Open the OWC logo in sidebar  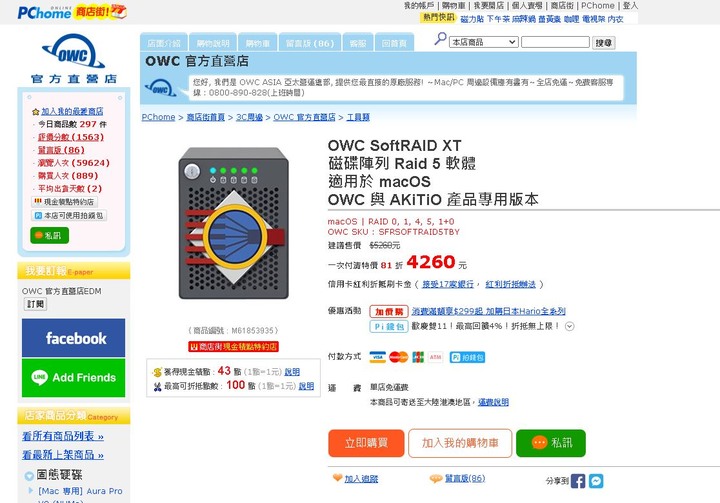pos(73,59)
